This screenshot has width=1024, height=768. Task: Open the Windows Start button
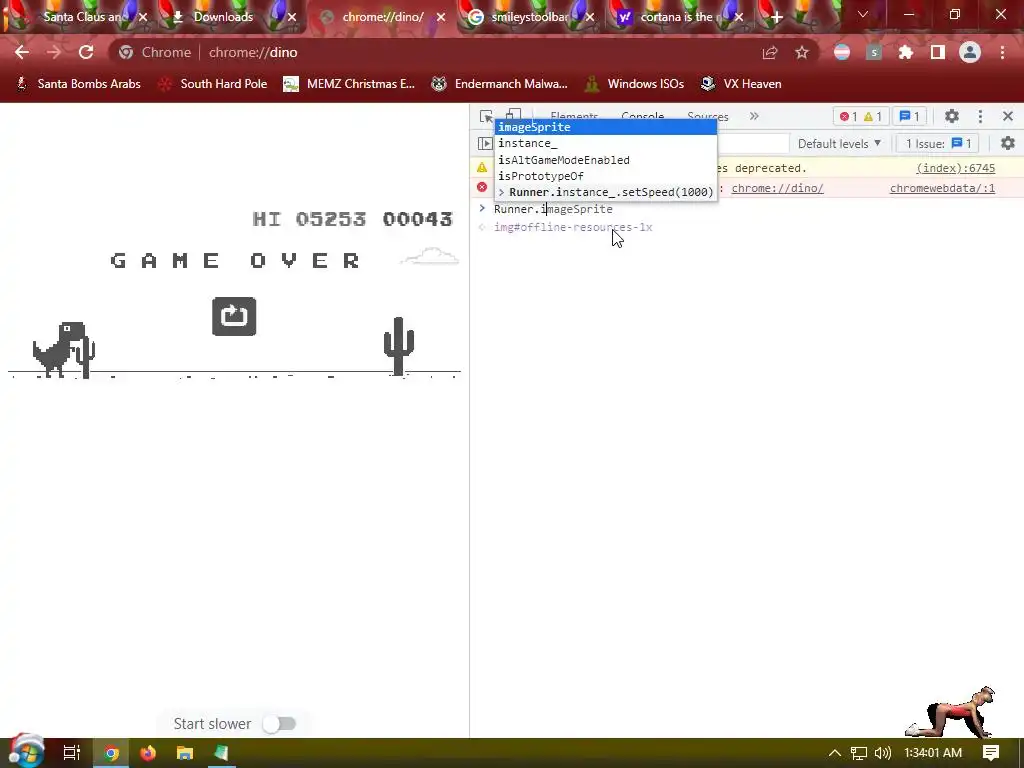25,751
